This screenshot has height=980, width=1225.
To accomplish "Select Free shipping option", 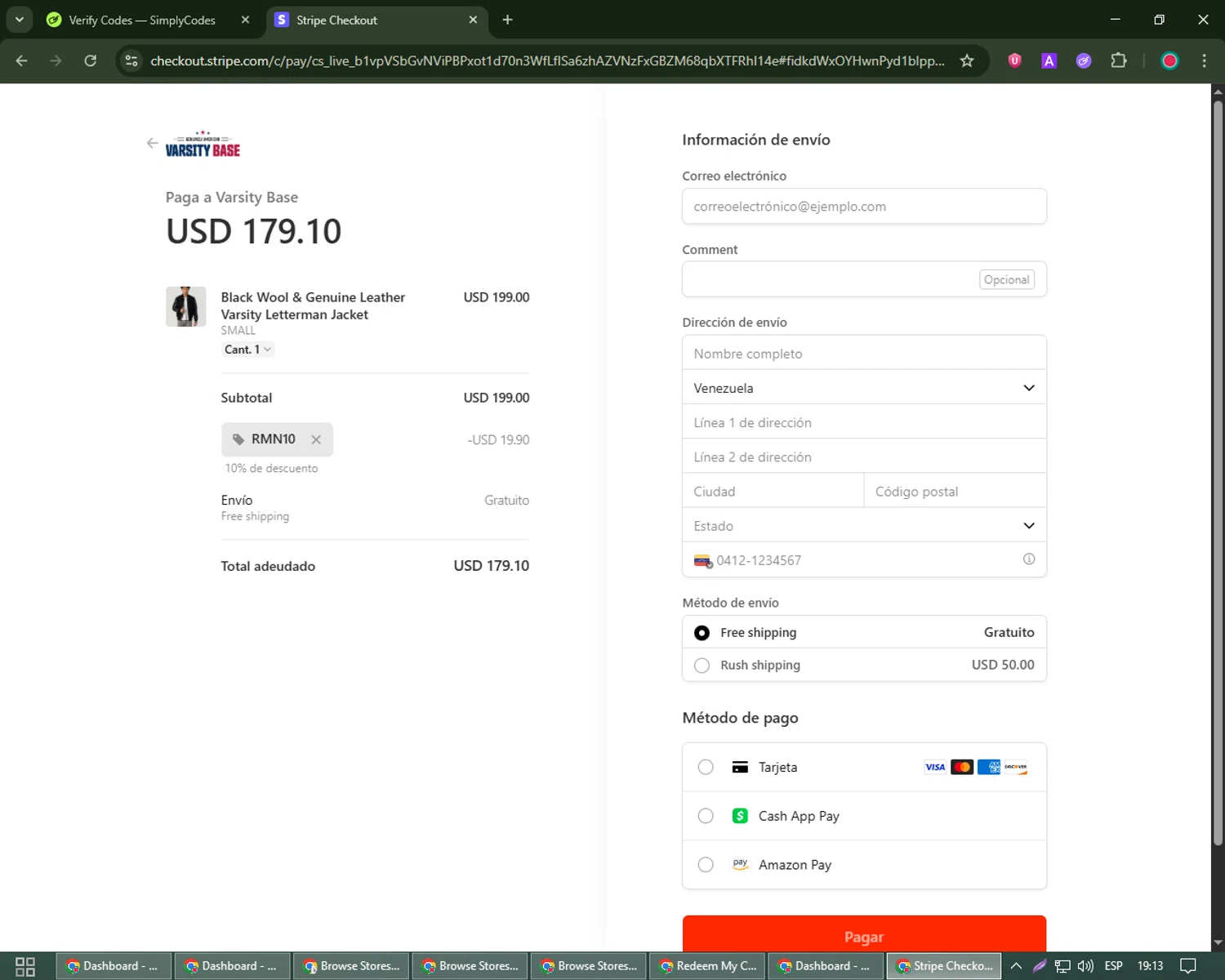I will [x=864, y=632].
